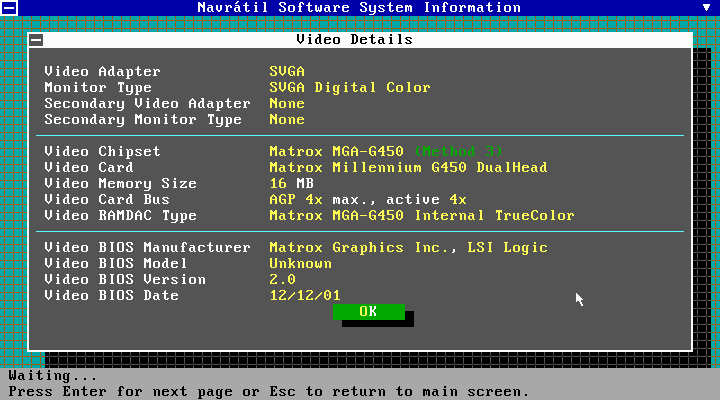Select 'Matrox MGA-G450 Internal TrueColor' value
This screenshot has width=720, height=400.
pyautogui.click(x=422, y=216)
